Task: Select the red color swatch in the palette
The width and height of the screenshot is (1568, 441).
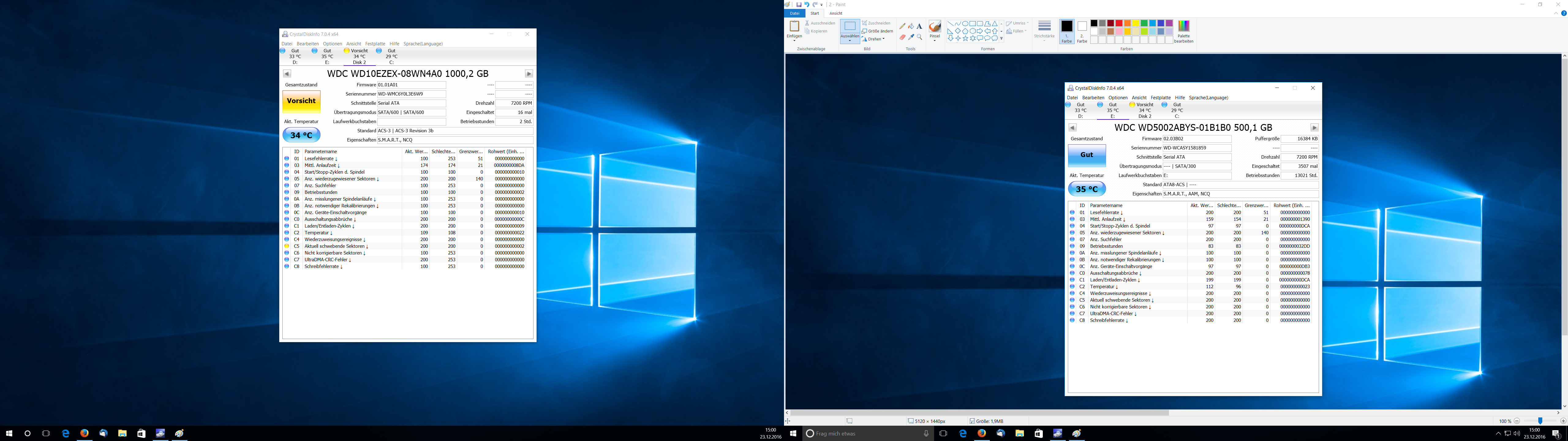Action: pyautogui.click(x=1119, y=23)
